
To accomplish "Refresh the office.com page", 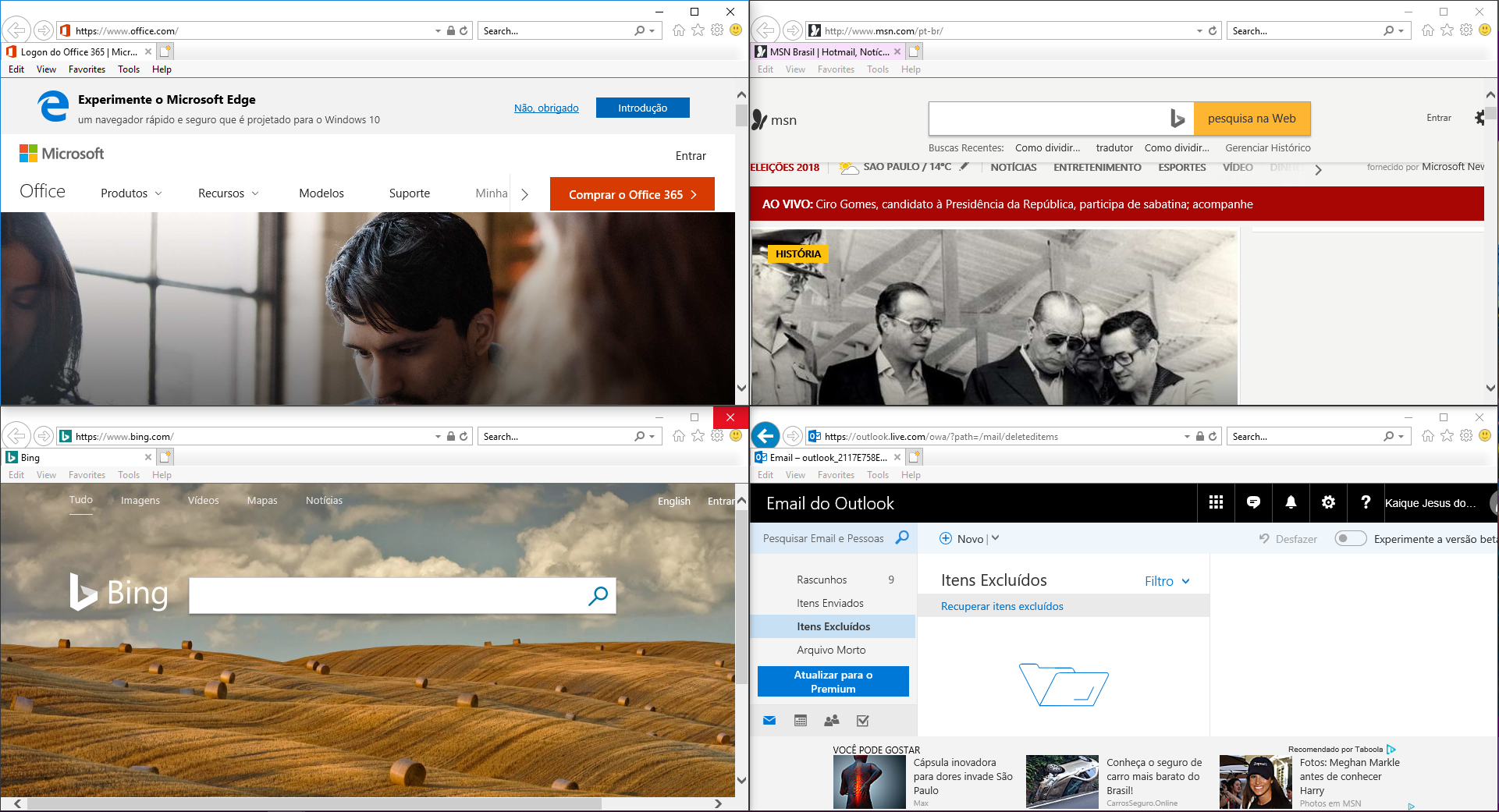I will [464, 31].
